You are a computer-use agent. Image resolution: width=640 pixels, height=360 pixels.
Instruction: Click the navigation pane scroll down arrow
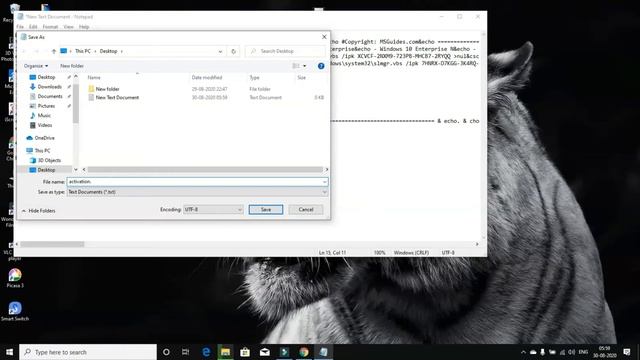pyautogui.click(x=76, y=169)
